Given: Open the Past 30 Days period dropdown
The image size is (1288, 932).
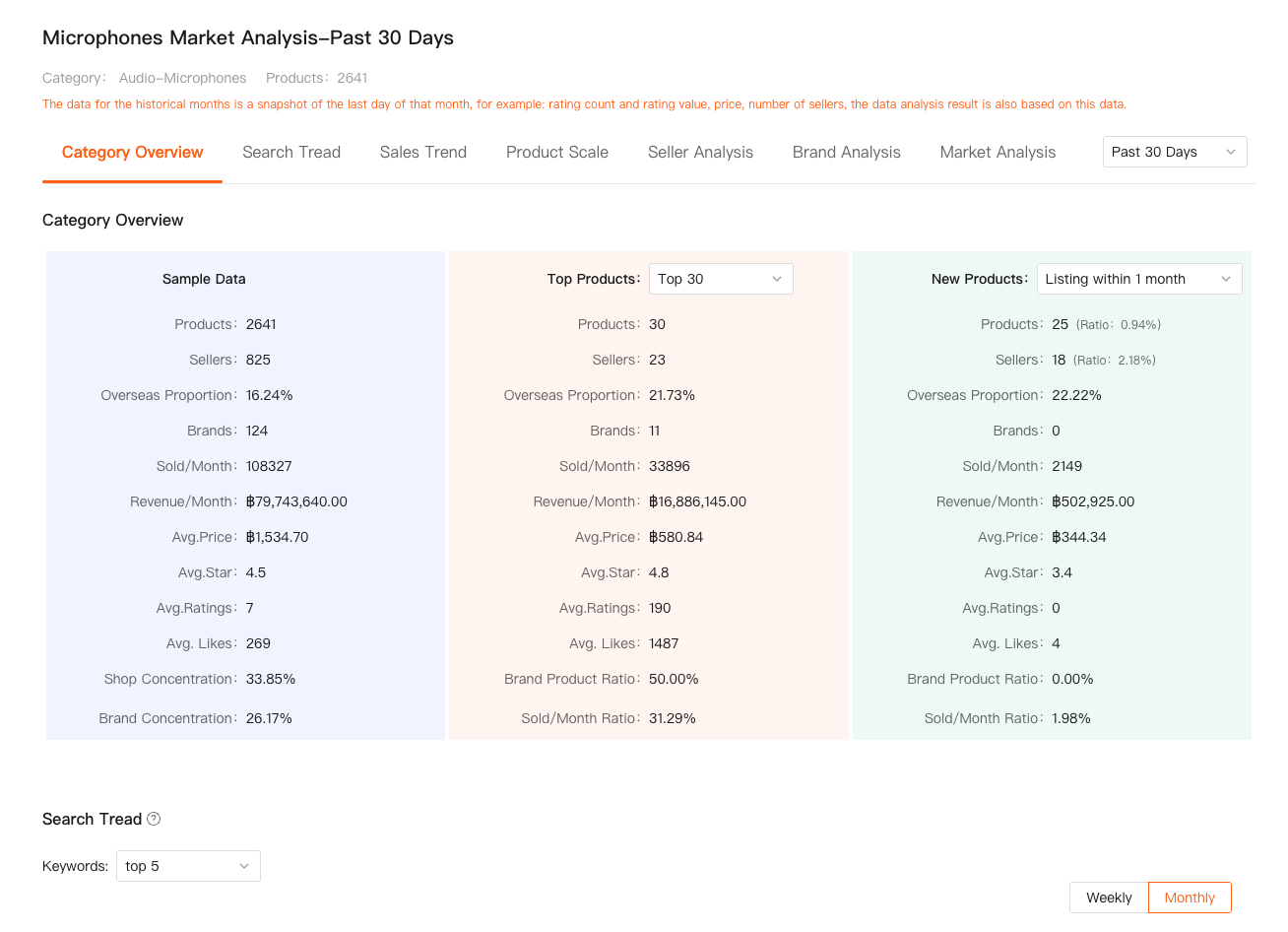Looking at the screenshot, I should [x=1174, y=152].
